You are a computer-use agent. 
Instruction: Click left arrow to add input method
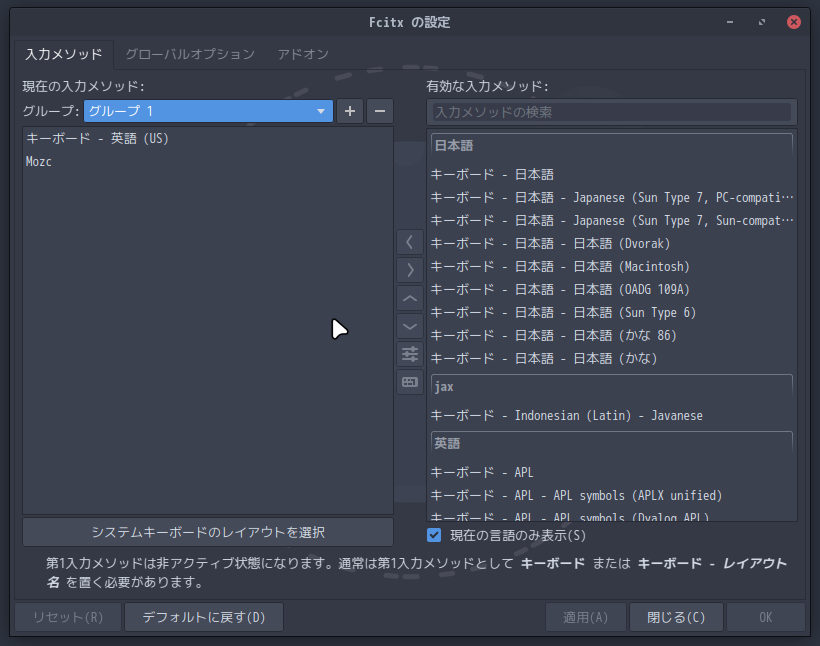[x=410, y=242]
